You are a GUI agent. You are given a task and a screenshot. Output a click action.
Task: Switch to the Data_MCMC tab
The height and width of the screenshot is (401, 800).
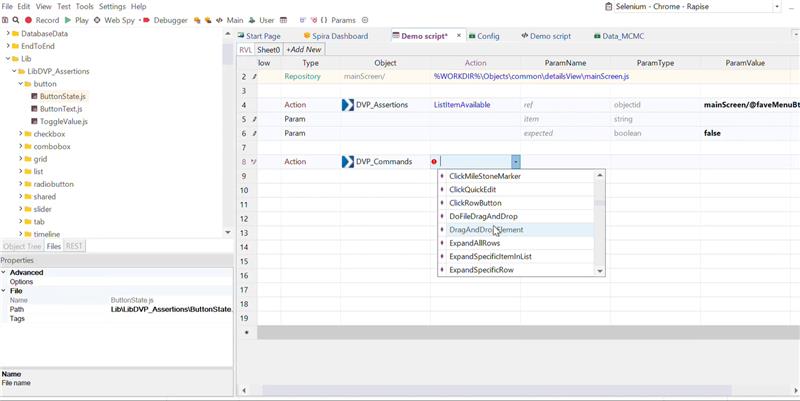point(619,36)
